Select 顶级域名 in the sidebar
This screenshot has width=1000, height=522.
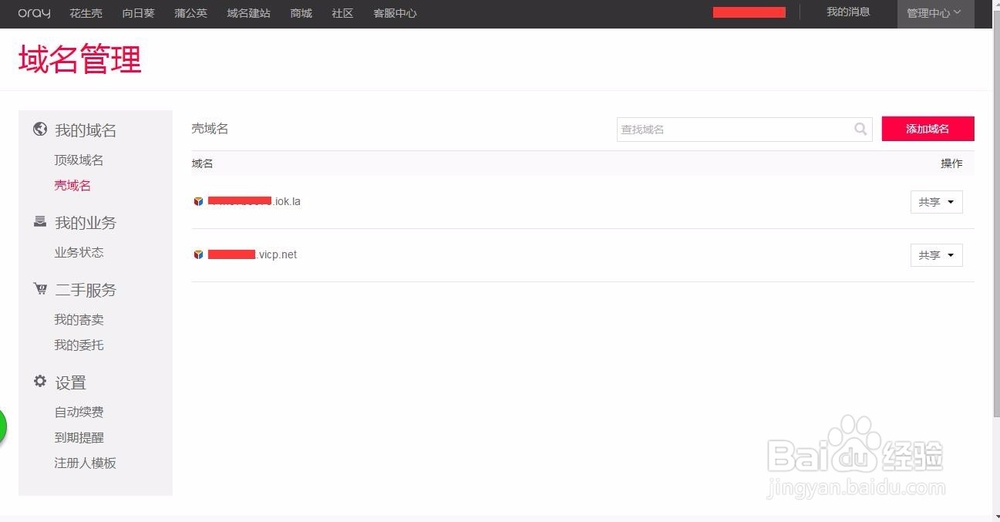tap(78, 160)
